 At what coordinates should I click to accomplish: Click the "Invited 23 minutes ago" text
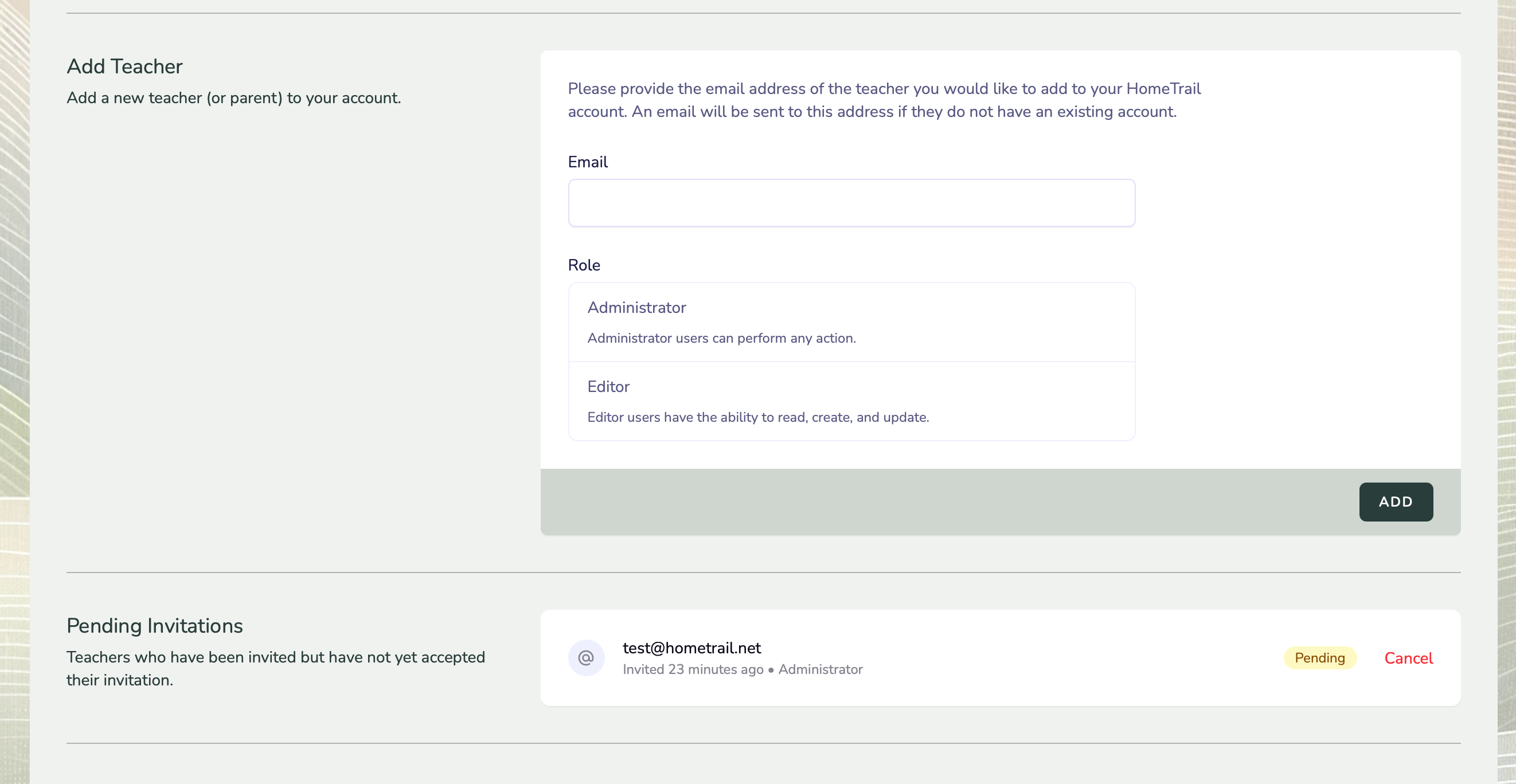[x=693, y=669]
